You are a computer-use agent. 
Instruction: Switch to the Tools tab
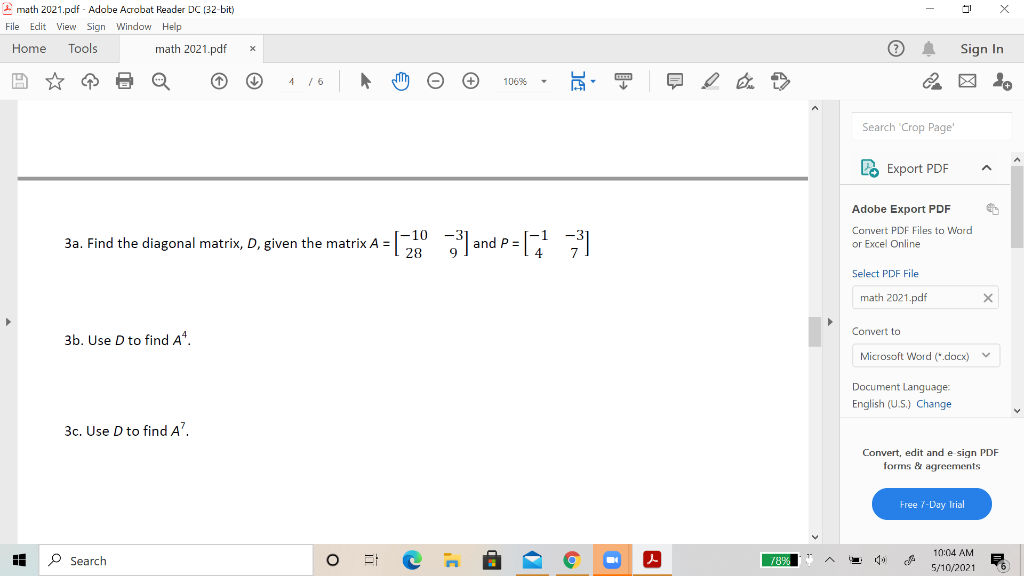pos(83,48)
